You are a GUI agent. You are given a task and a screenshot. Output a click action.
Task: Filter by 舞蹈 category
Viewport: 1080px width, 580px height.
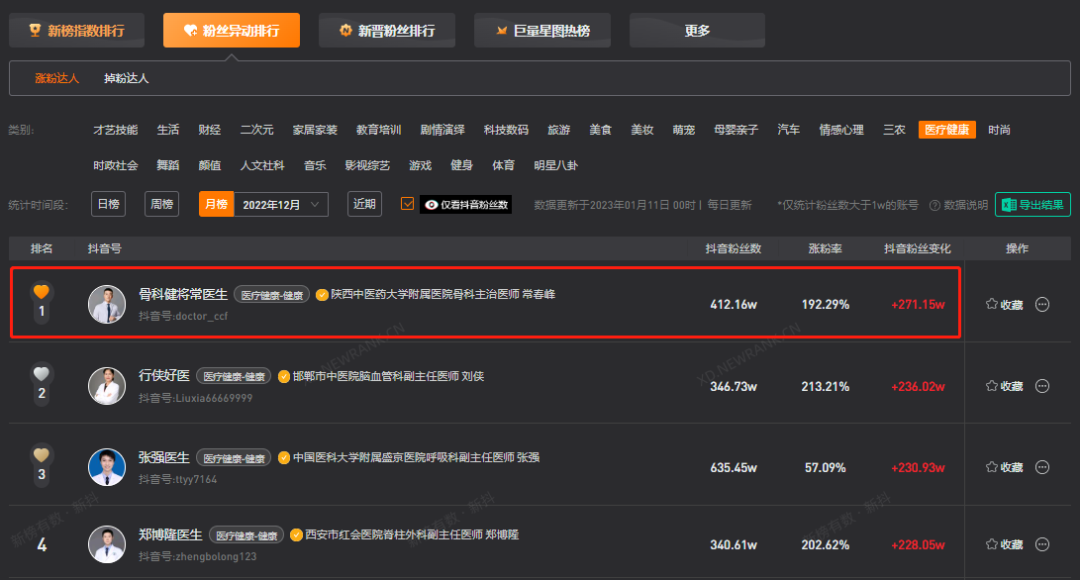pyautogui.click(x=168, y=165)
